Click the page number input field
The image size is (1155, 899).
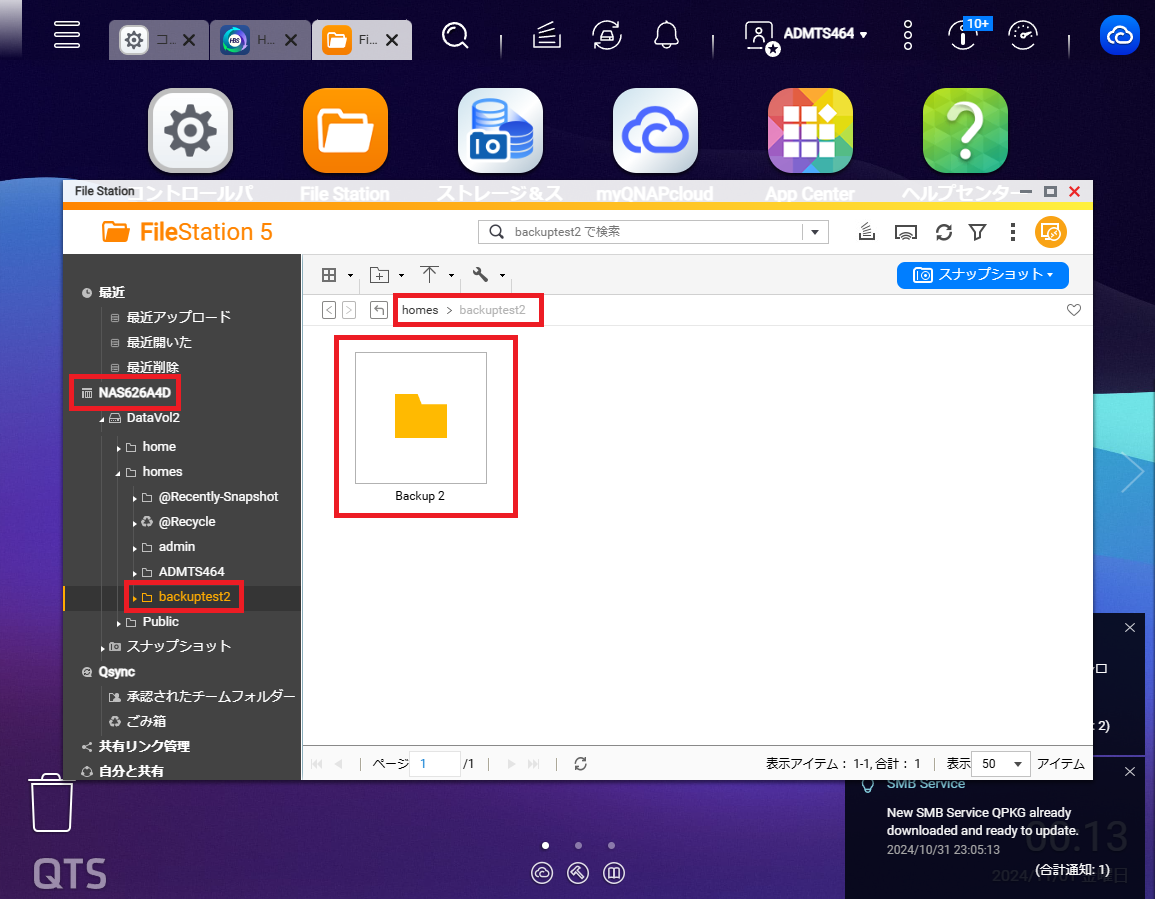(435, 764)
